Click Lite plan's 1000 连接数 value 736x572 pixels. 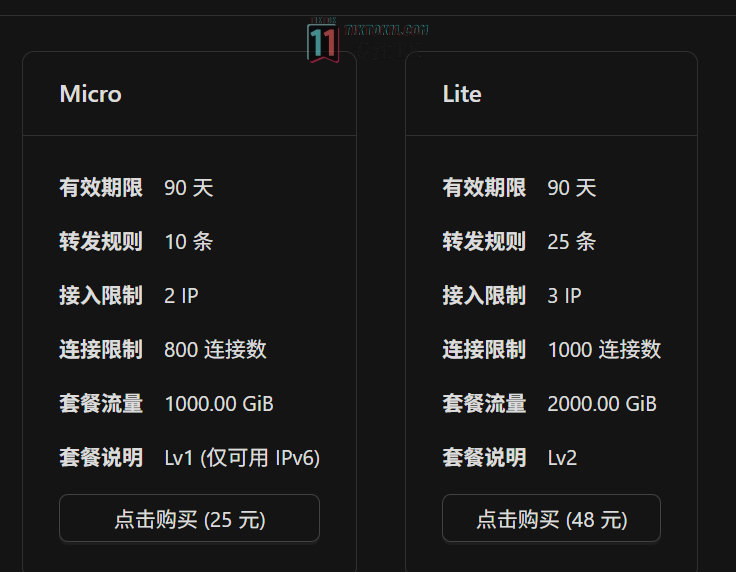[604, 350]
